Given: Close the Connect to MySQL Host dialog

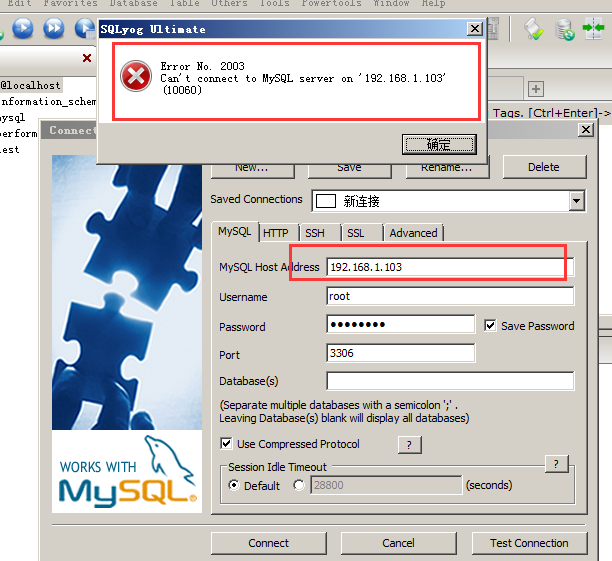Looking at the screenshot, I should tap(585, 130).
